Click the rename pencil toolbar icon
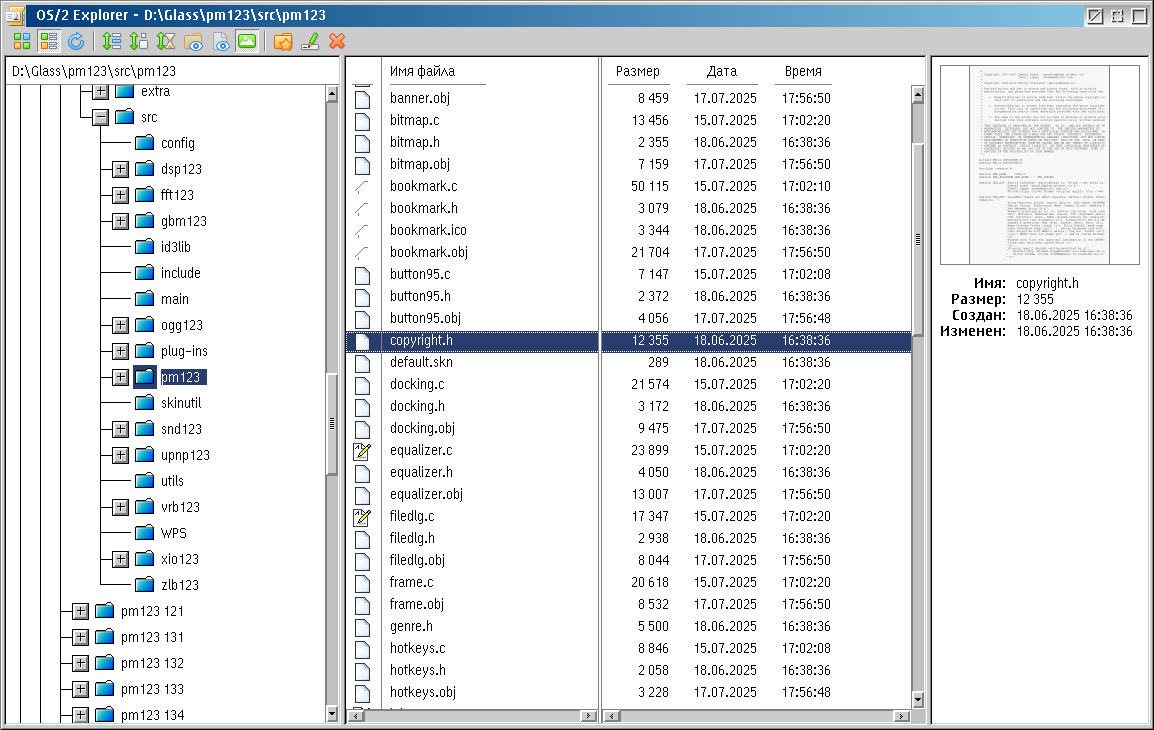Viewport: 1154px width, 730px height. [x=310, y=41]
